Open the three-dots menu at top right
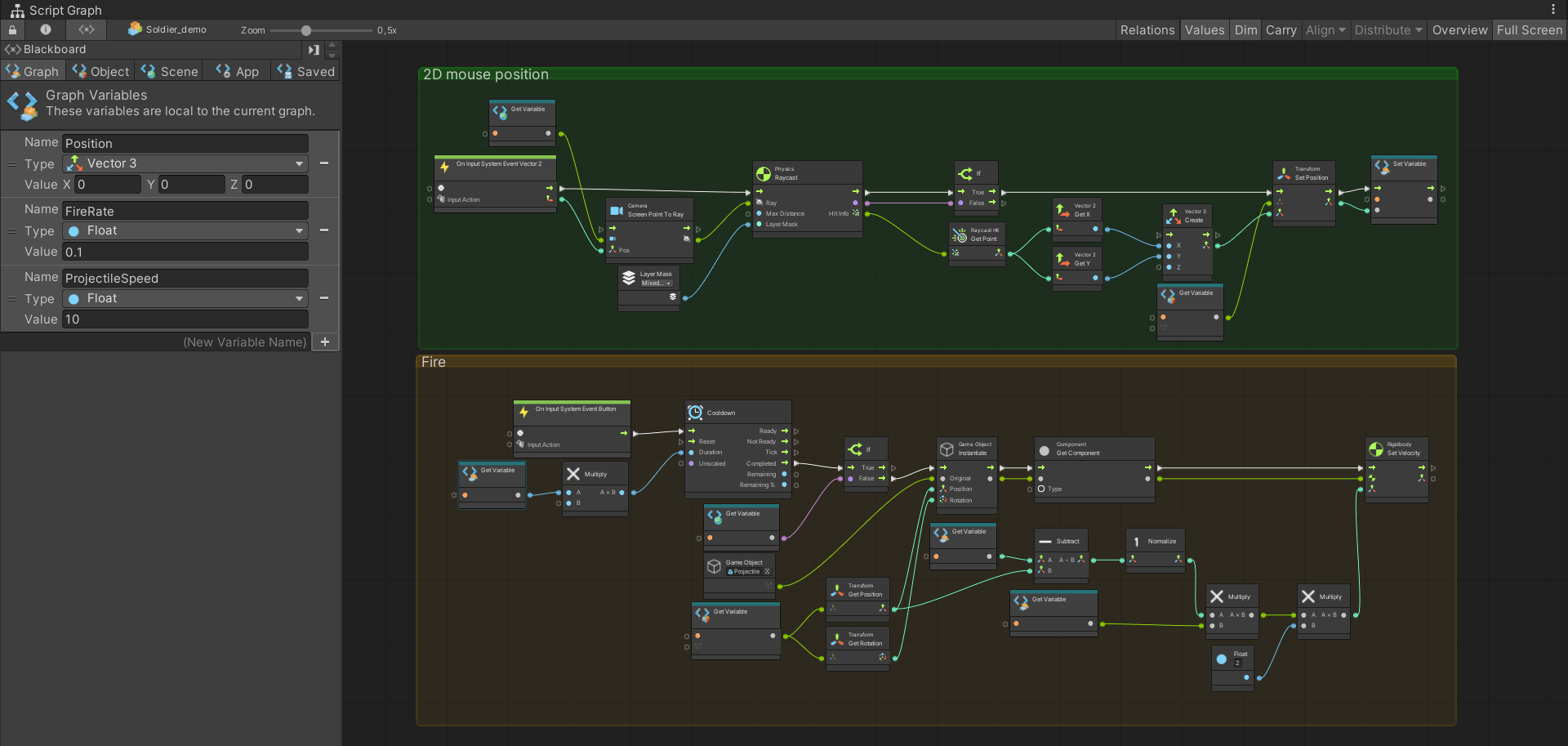This screenshot has width=1568, height=746. tap(1555, 8)
